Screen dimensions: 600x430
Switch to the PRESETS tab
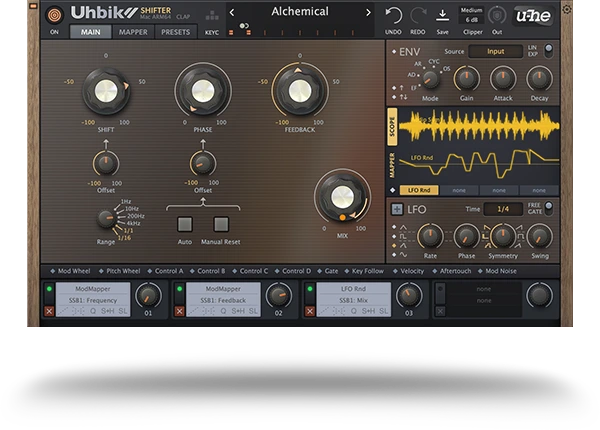(175, 32)
